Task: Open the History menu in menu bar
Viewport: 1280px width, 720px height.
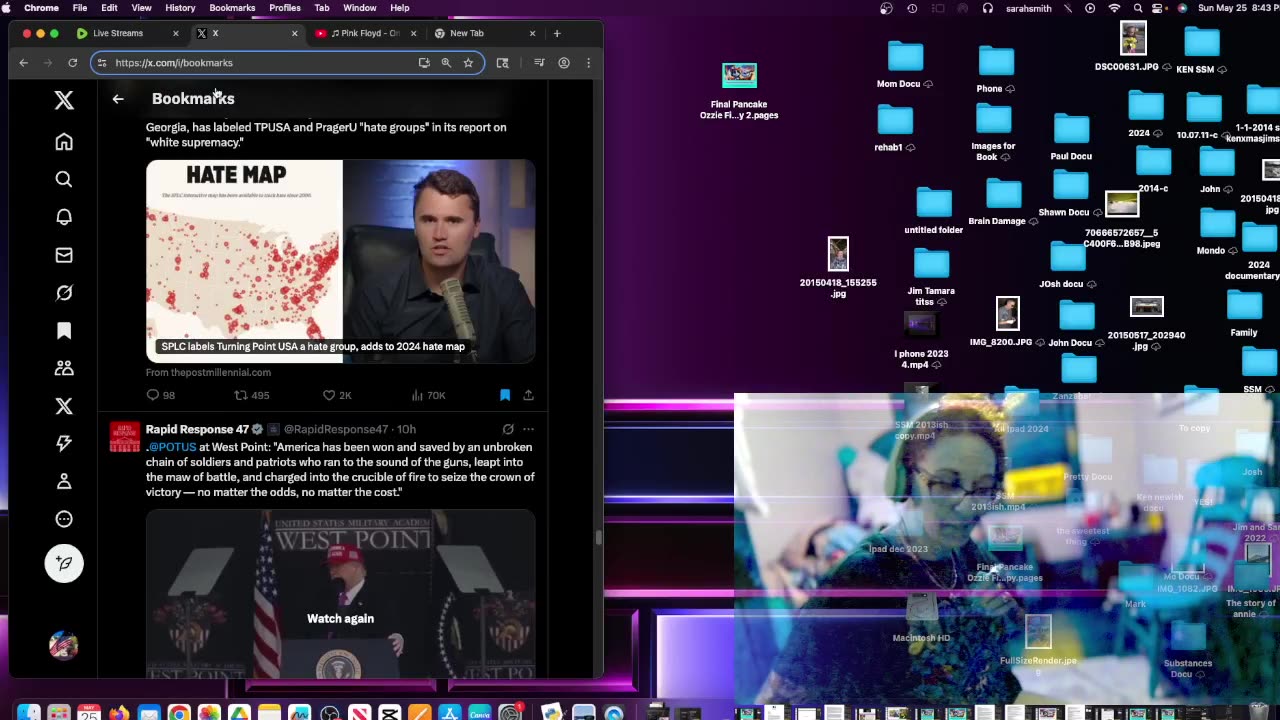Action: click(x=180, y=8)
